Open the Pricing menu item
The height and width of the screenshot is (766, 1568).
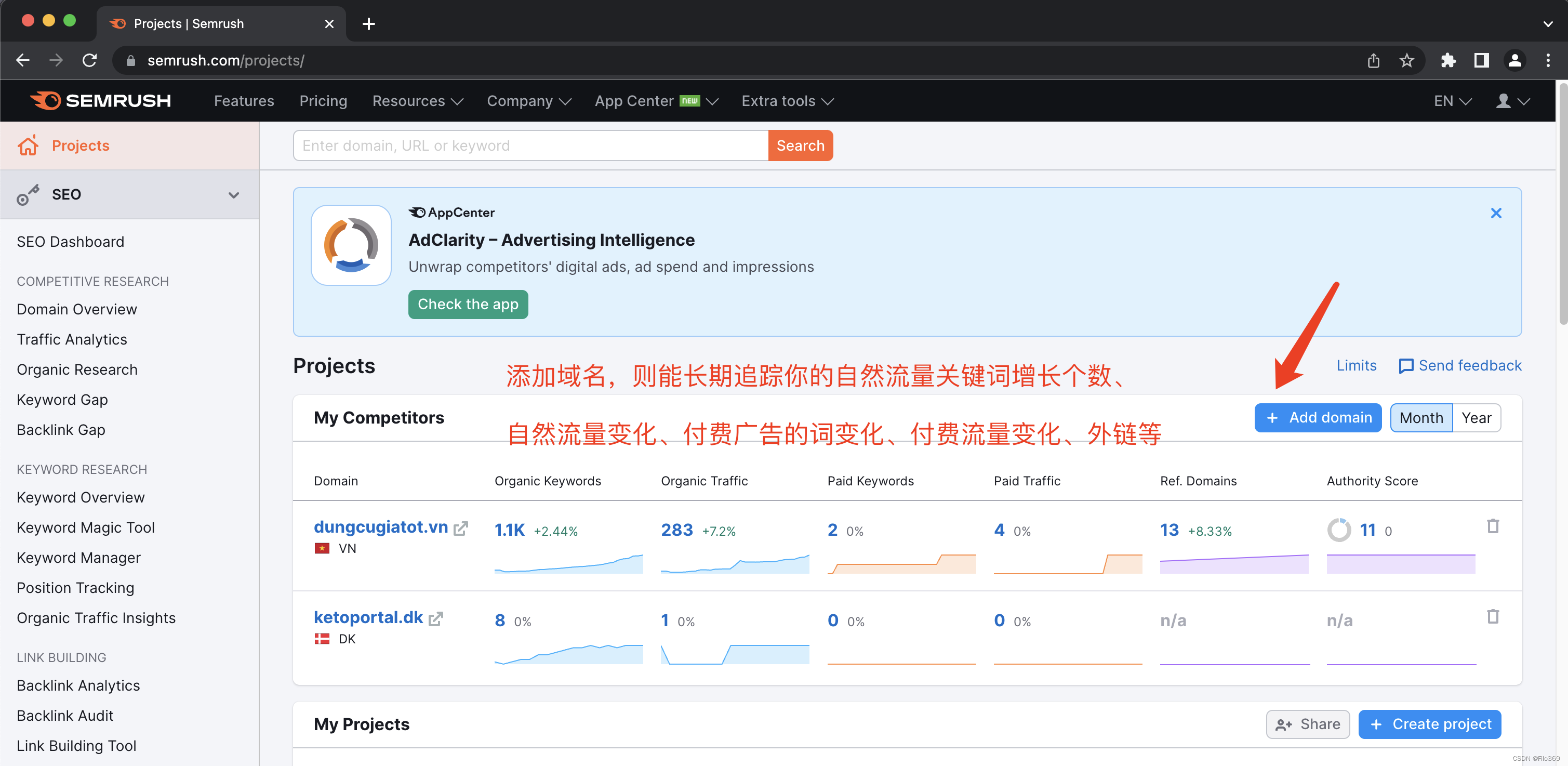coord(323,101)
